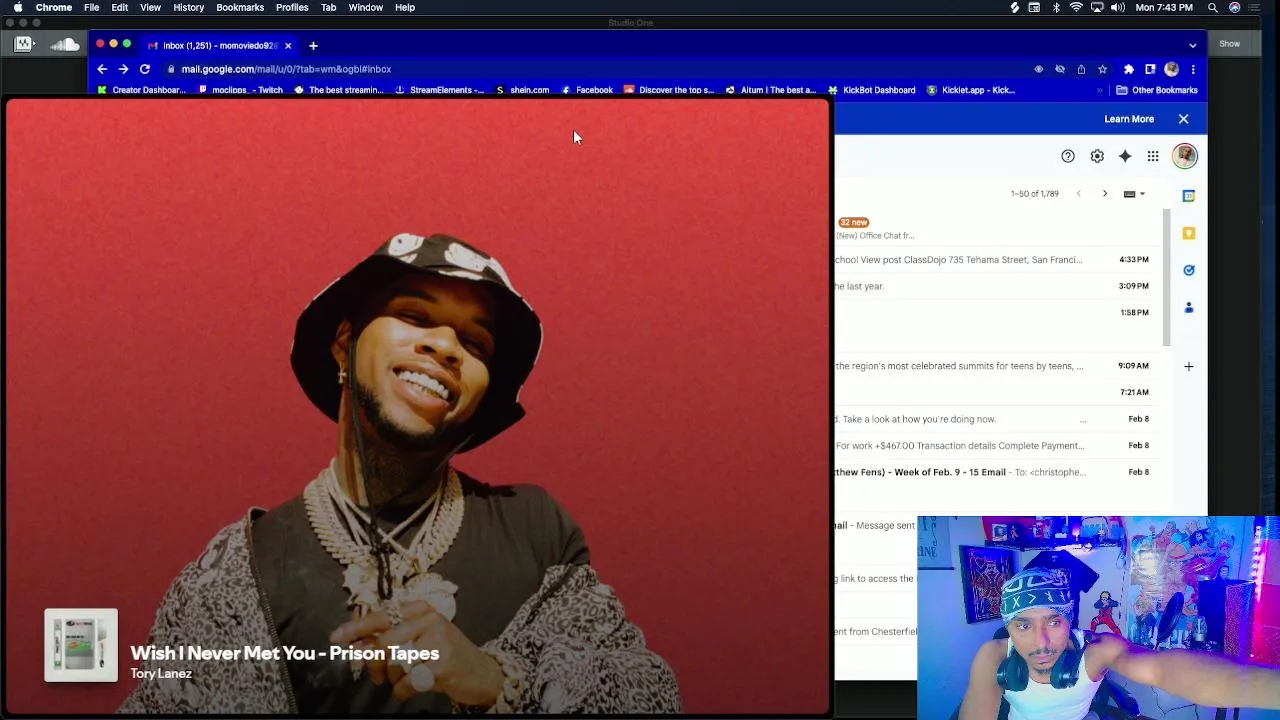Open The best streaming bookmark
The image size is (1280, 720).
[x=338, y=90]
